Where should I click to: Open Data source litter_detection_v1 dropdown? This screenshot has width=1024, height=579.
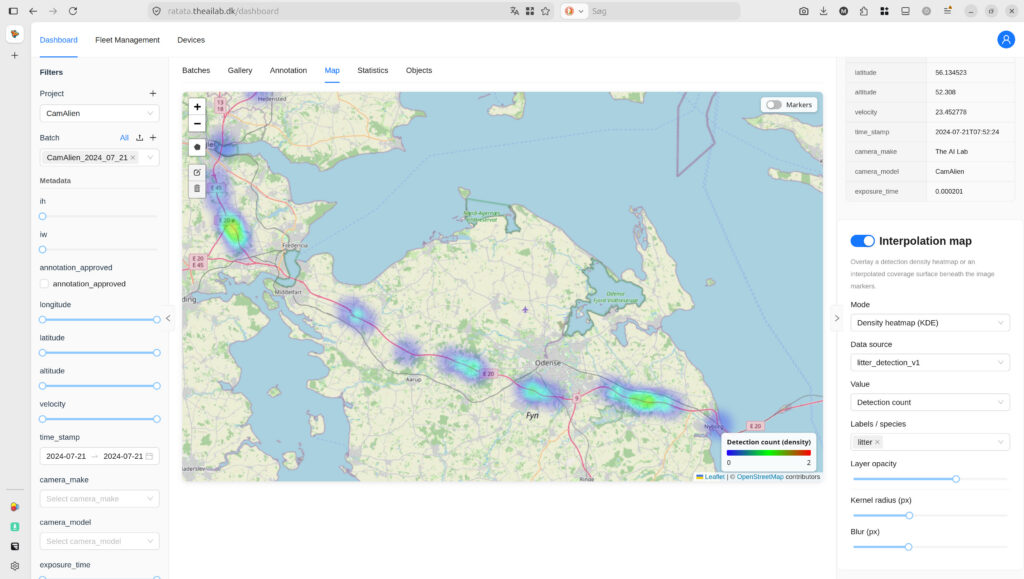930,362
